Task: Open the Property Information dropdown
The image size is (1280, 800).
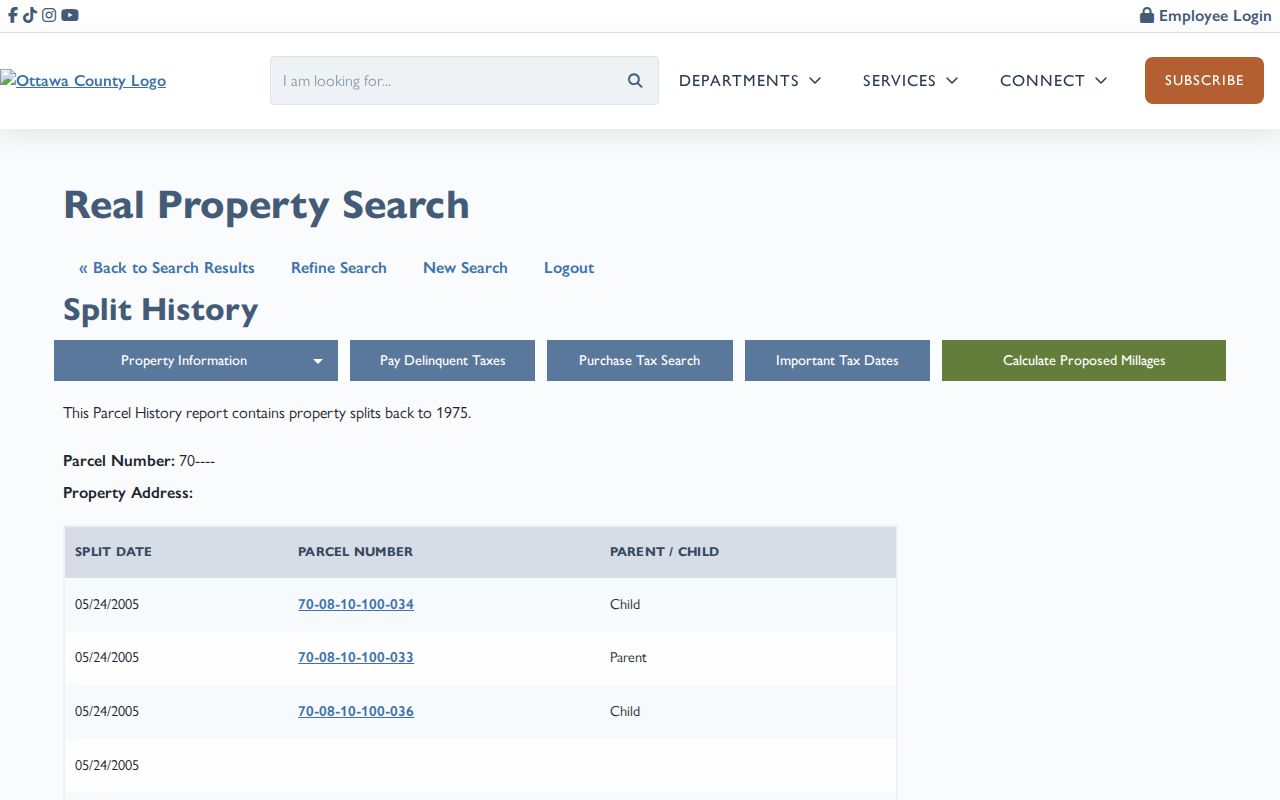Action: [196, 361]
